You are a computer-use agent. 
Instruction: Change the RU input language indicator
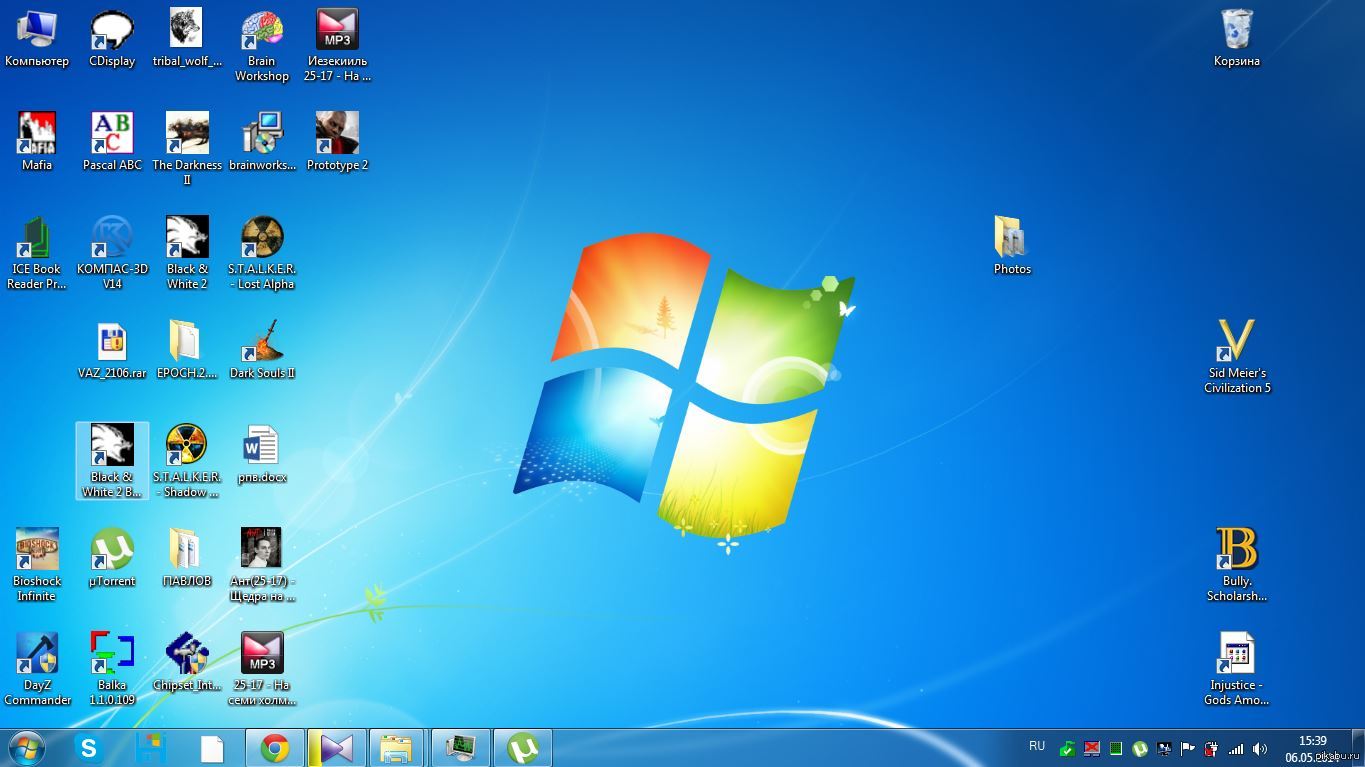[x=1037, y=746]
